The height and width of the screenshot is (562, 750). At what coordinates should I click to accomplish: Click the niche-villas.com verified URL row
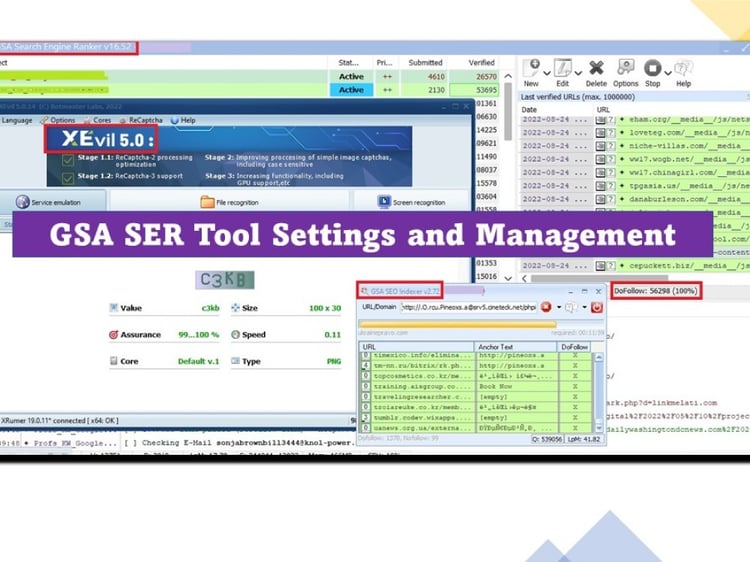coord(635,146)
